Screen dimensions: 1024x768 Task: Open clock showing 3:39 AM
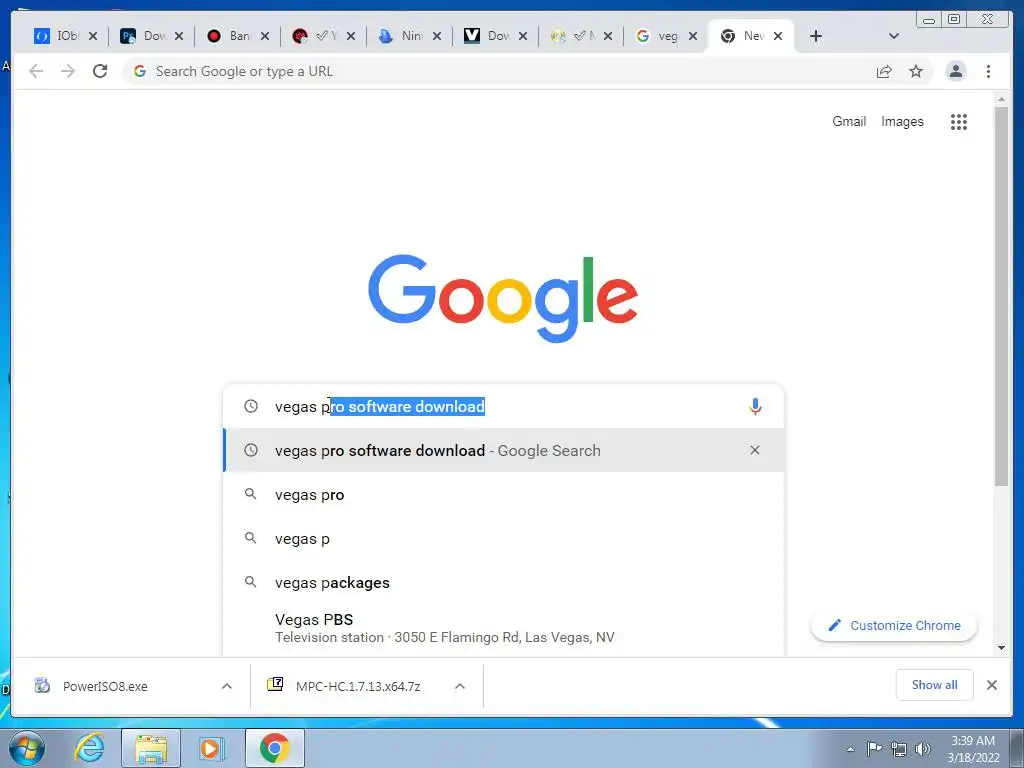pyautogui.click(x=973, y=749)
